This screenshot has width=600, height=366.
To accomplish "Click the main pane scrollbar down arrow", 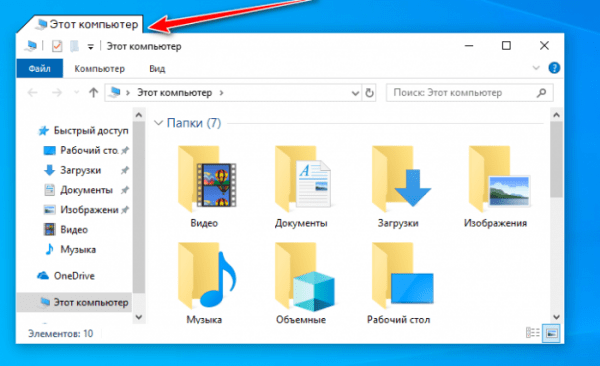I will (556, 317).
